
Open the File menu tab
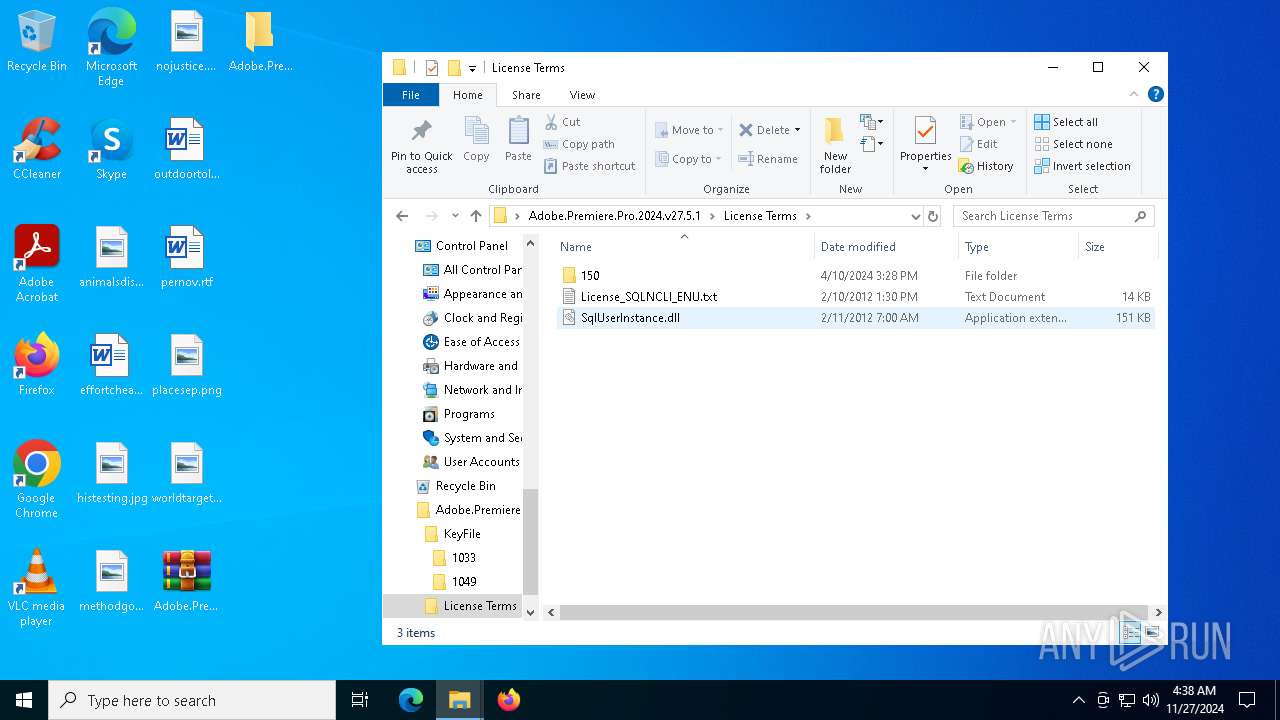pos(411,95)
